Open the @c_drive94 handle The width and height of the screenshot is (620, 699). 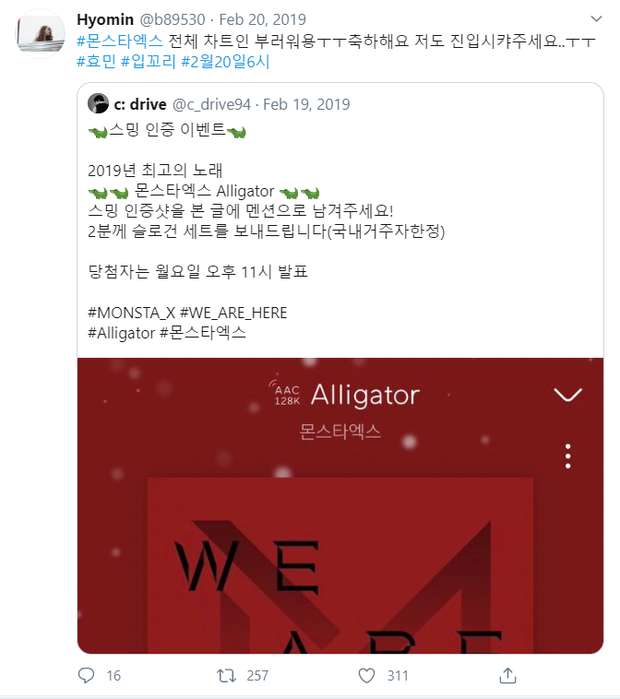coord(211,104)
